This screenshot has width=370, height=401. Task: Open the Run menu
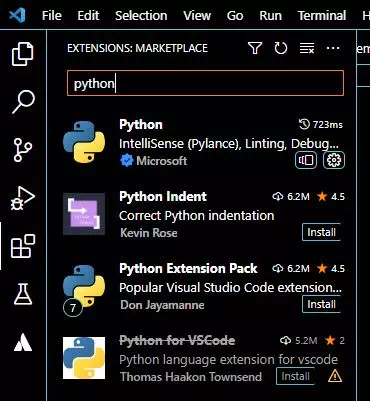click(270, 16)
